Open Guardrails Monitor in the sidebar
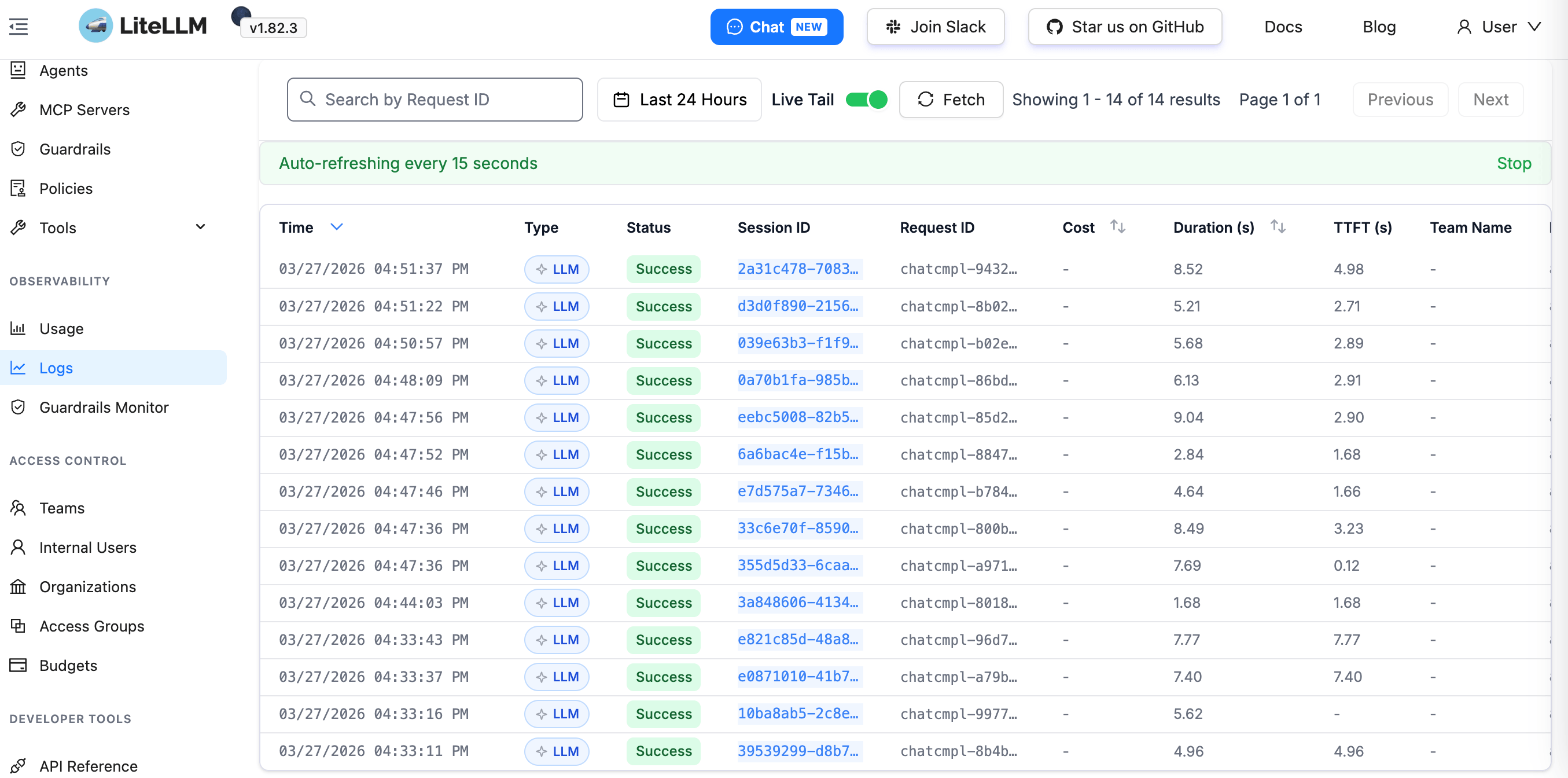The image size is (1568, 778). 104,408
